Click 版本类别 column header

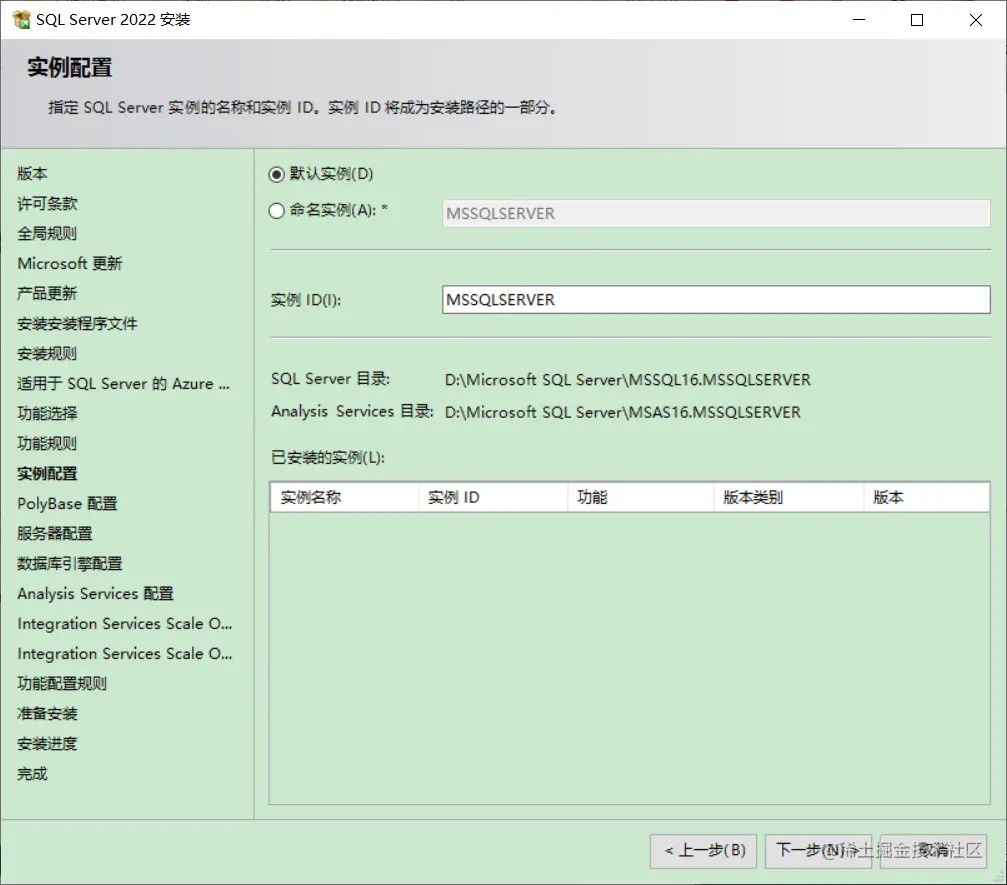(x=789, y=497)
